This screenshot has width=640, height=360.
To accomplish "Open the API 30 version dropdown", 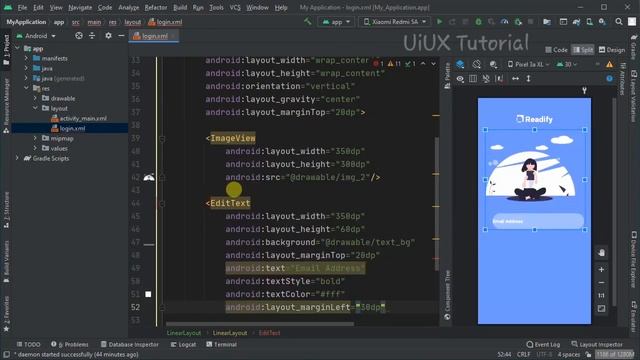I will point(567,64).
